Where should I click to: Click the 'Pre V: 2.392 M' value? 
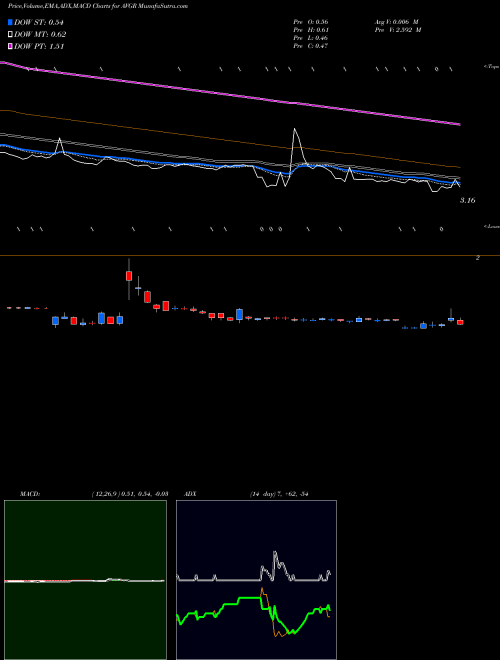[398, 30]
